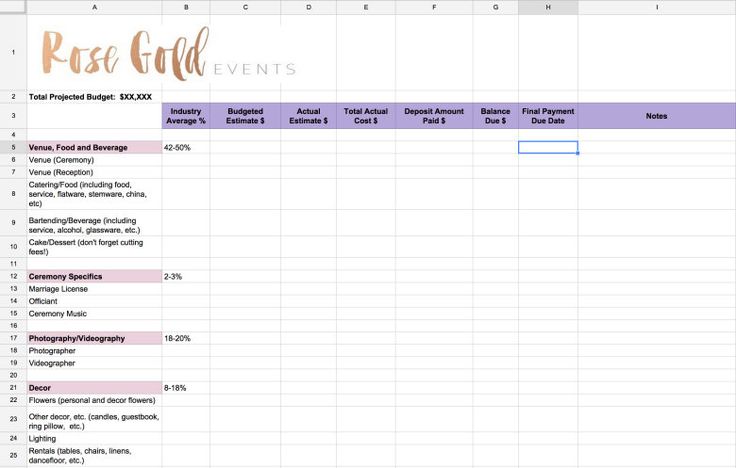
Task: Select row 12 header
Action: pos(13,276)
